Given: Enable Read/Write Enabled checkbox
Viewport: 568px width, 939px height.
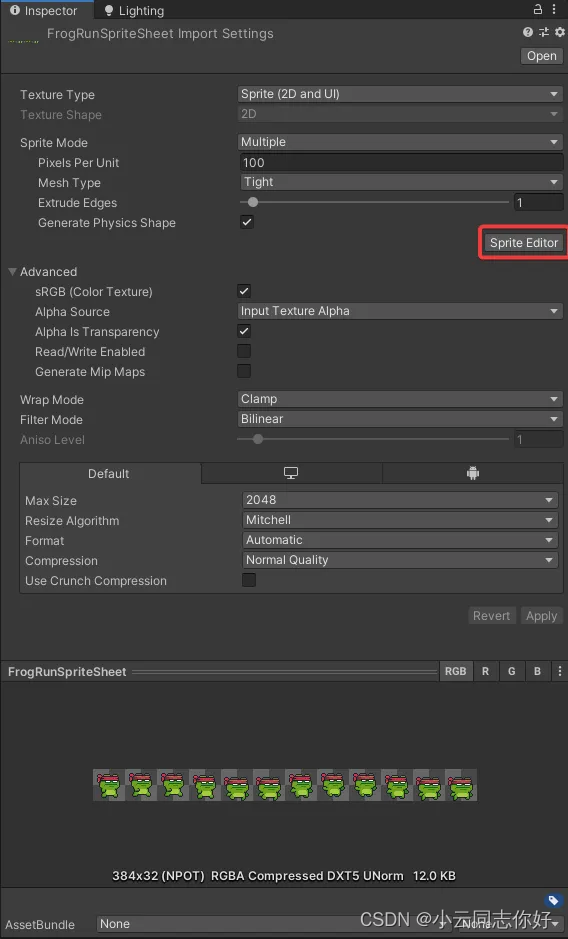Looking at the screenshot, I should [x=244, y=351].
